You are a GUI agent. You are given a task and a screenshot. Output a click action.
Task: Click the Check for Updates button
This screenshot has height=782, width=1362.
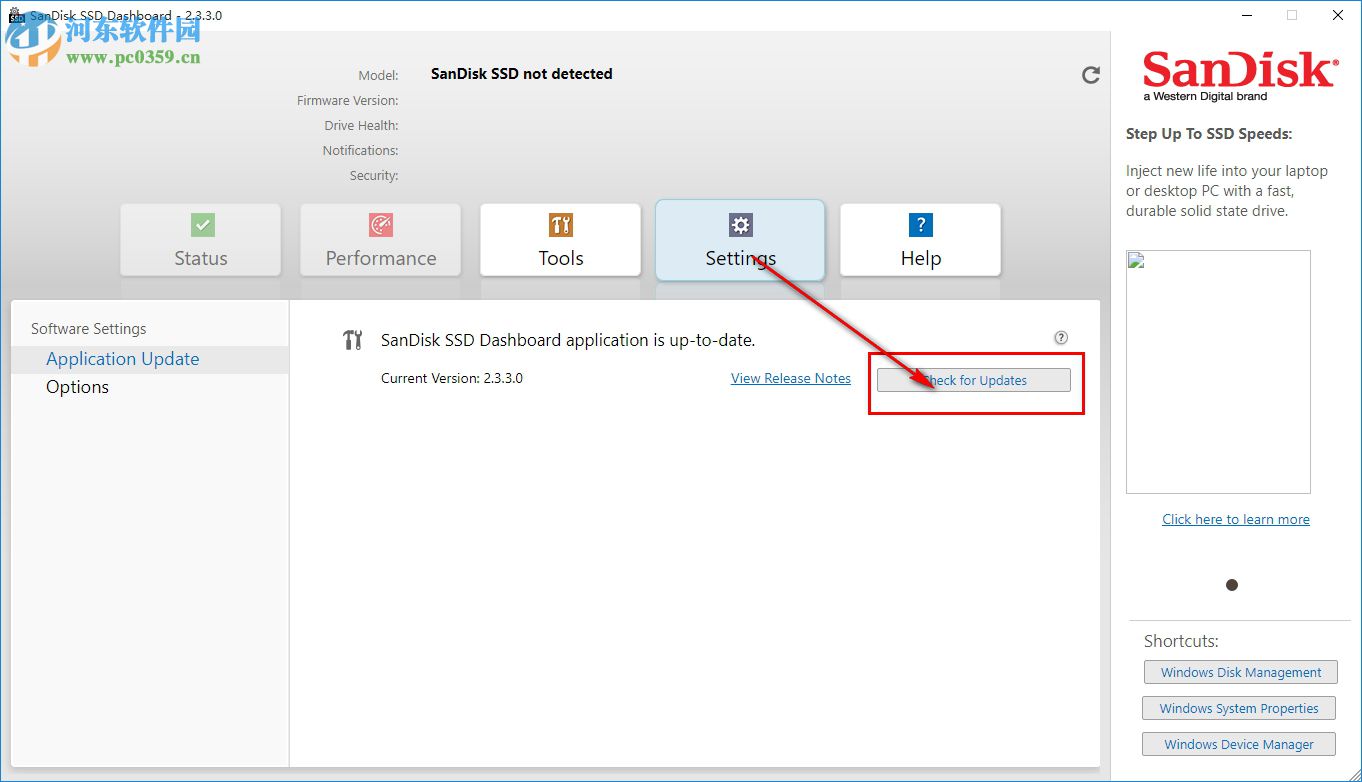(x=974, y=380)
